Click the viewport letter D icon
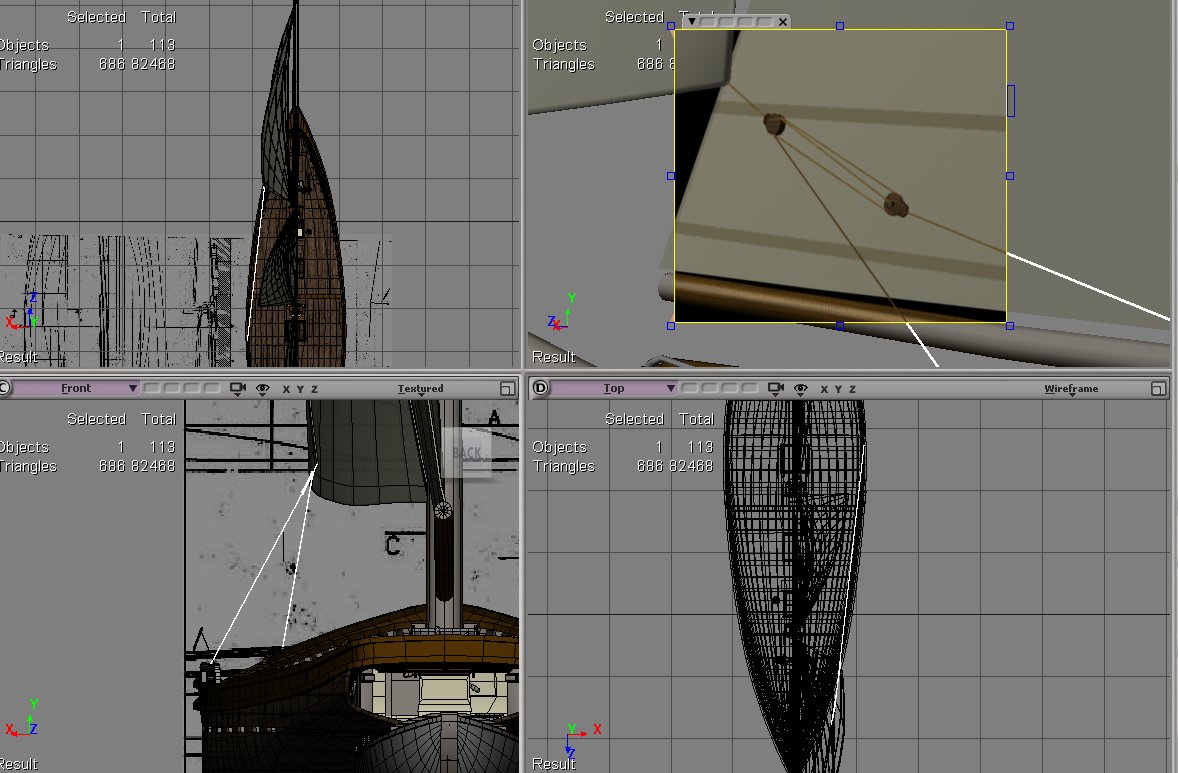Screen dimensions: 1178x773 point(541,388)
